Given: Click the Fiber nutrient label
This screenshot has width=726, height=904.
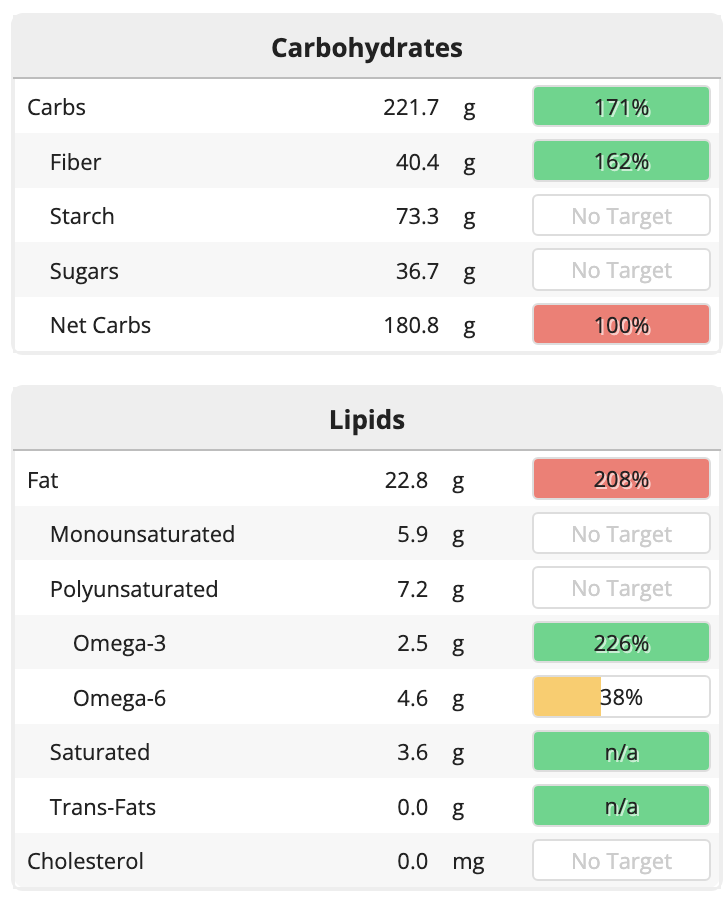Looking at the screenshot, I should click(75, 162).
